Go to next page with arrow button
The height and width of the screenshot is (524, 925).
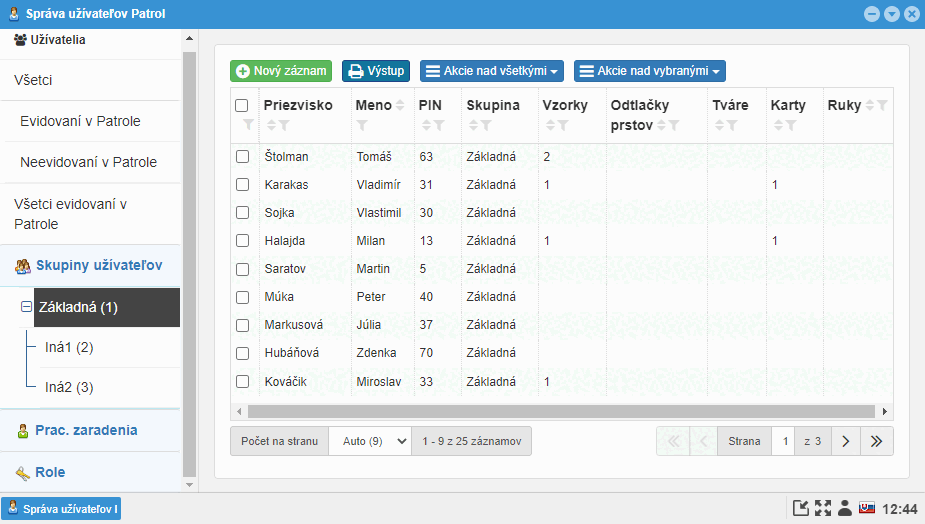[x=846, y=441]
